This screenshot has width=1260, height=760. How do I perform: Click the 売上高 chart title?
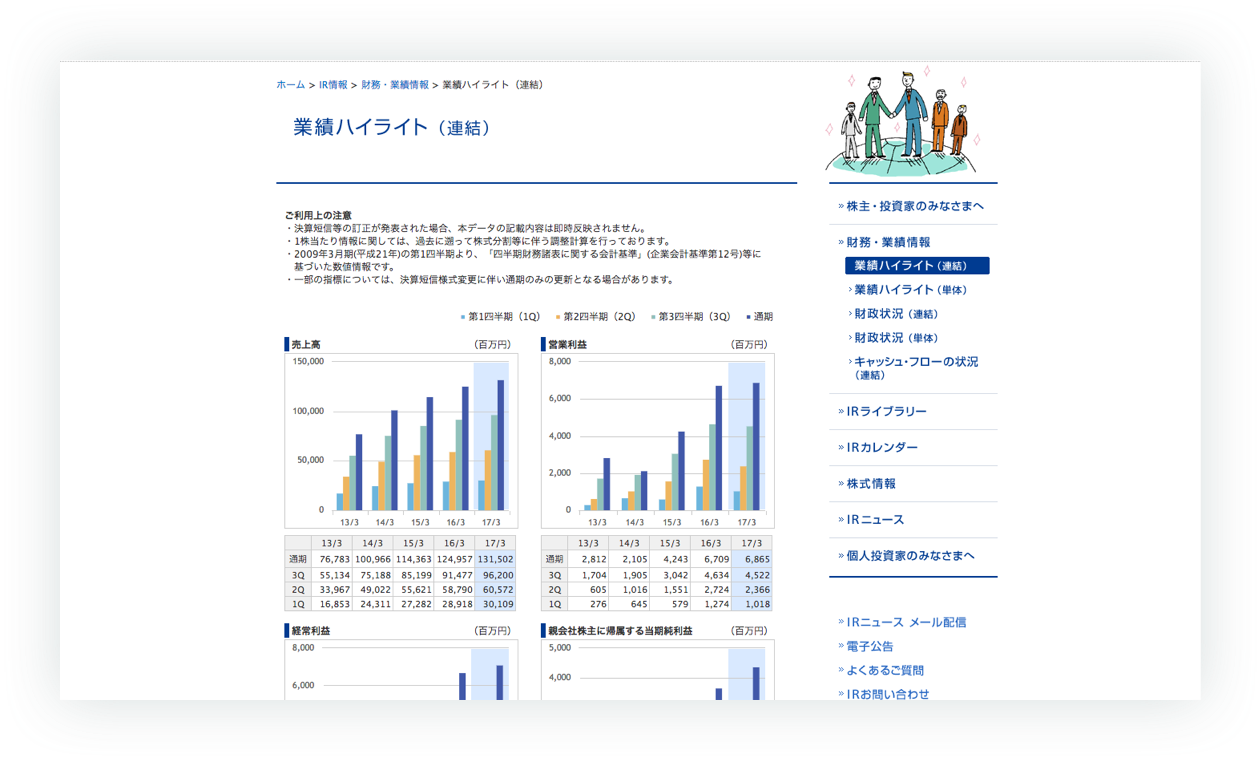(306, 345)
